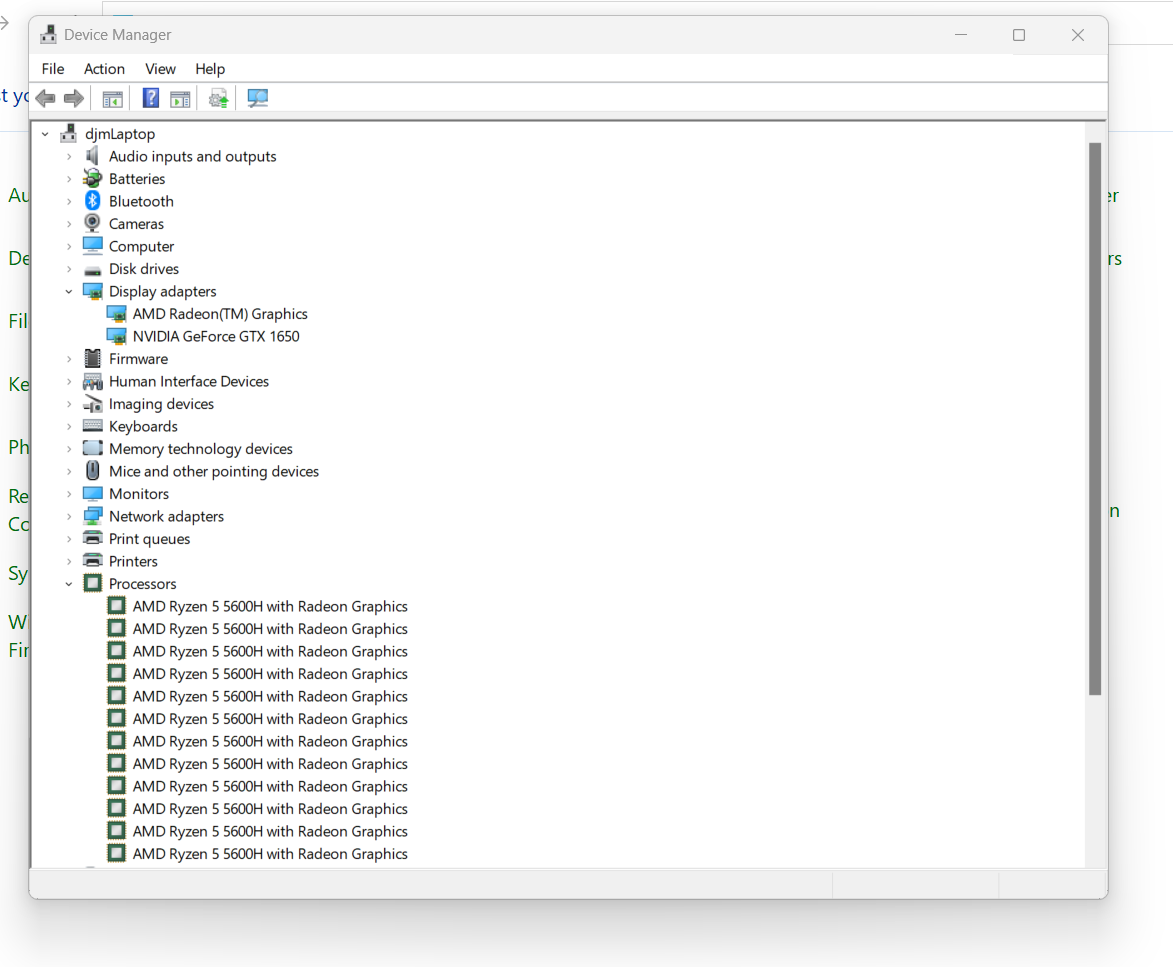Collapse the Processors category
The image size is (1173, 967).
69,584
